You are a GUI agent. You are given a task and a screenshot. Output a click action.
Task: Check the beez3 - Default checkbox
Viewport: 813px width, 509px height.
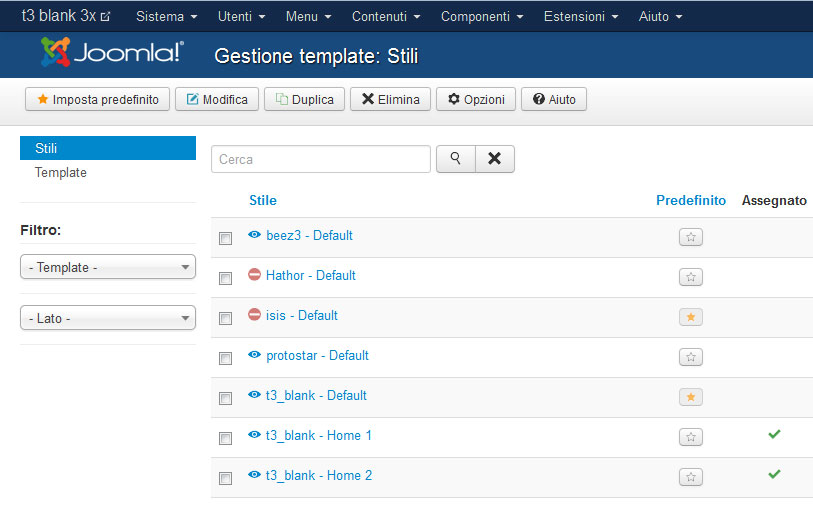click(226, 238)
